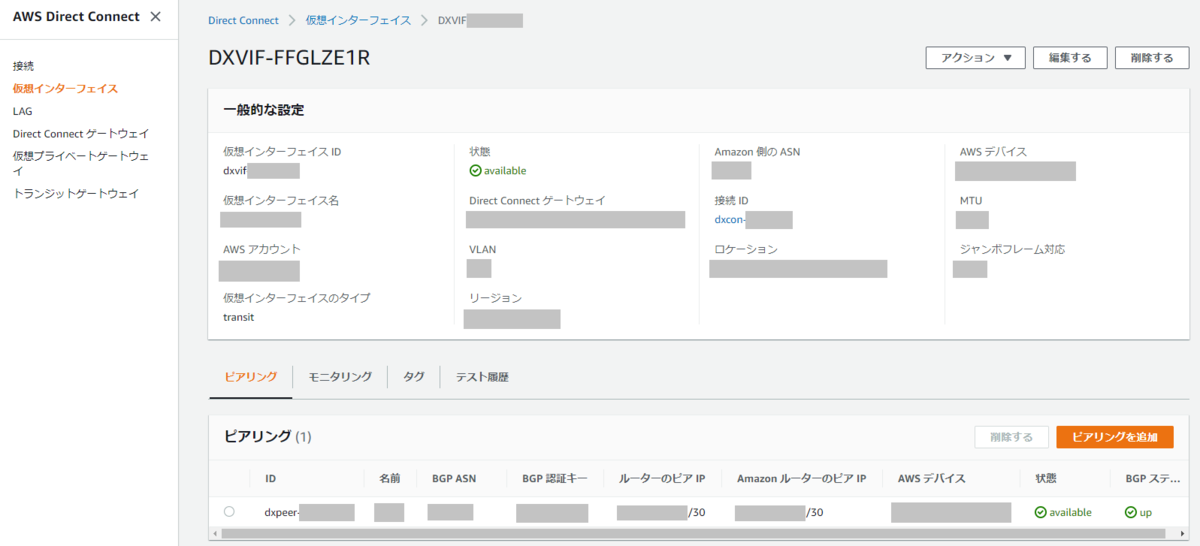Click the disabled 削除する button in the peering section

tap(1012, 437)
